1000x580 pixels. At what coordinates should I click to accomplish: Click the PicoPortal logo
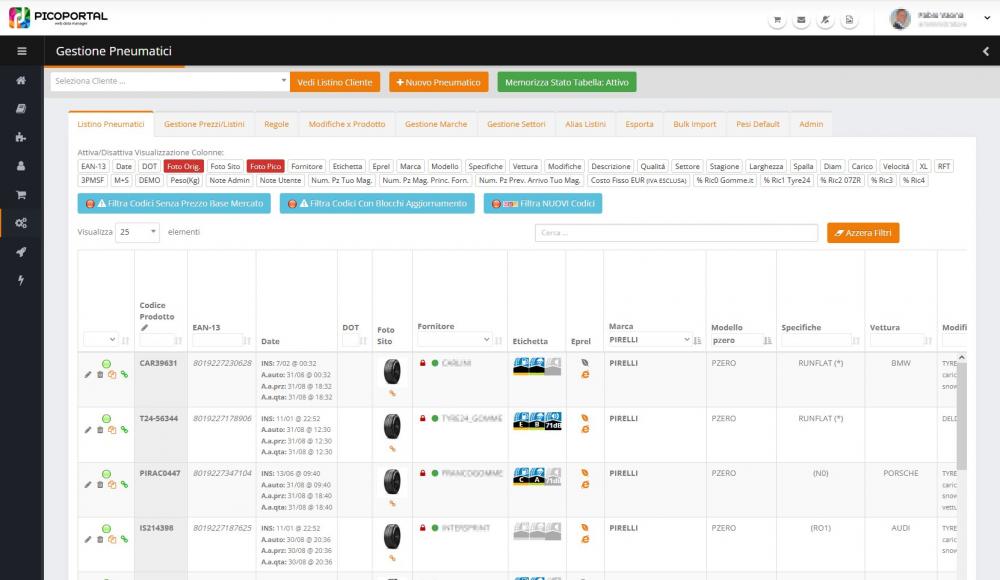pos(58,17)
